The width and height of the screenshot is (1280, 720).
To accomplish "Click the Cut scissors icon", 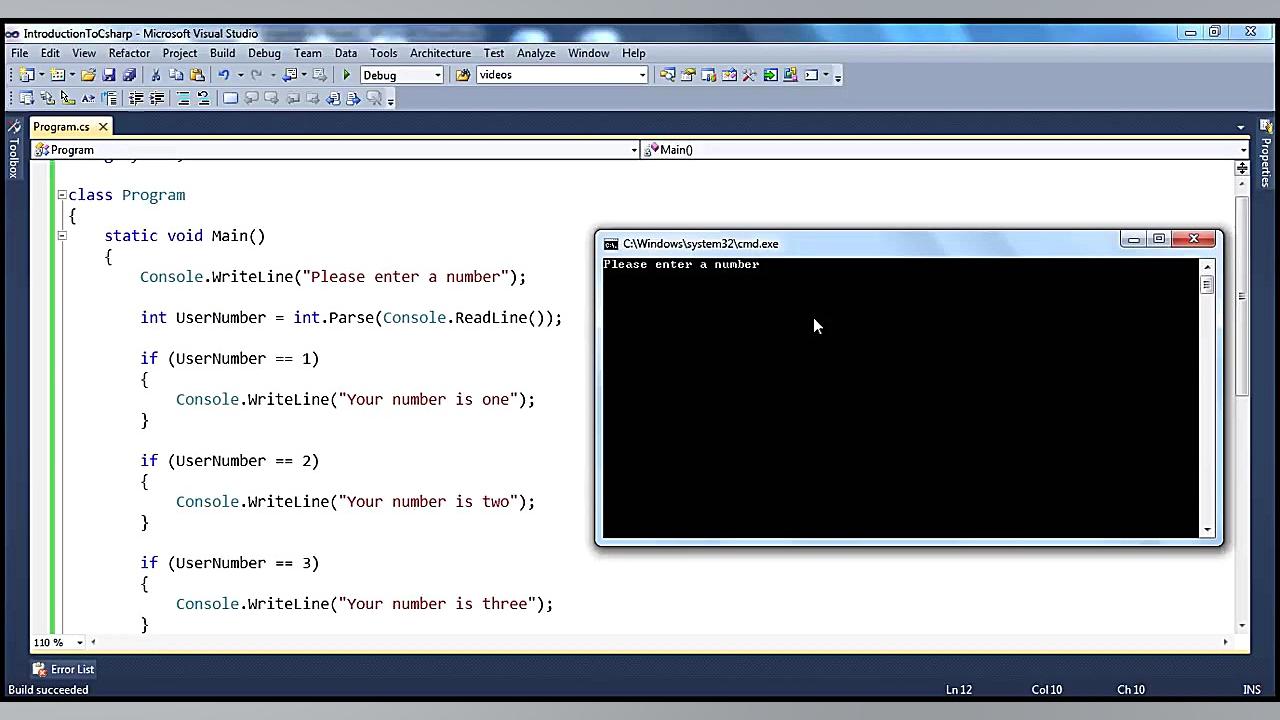I will (155, 75).
